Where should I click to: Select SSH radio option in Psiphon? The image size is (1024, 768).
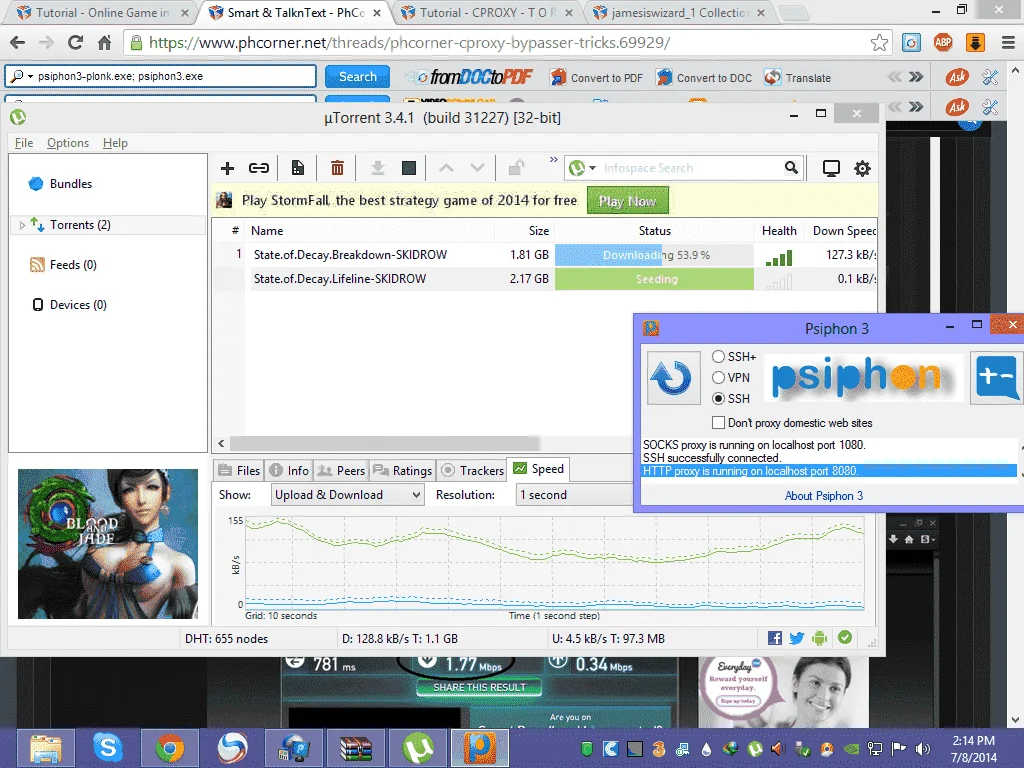718,398
